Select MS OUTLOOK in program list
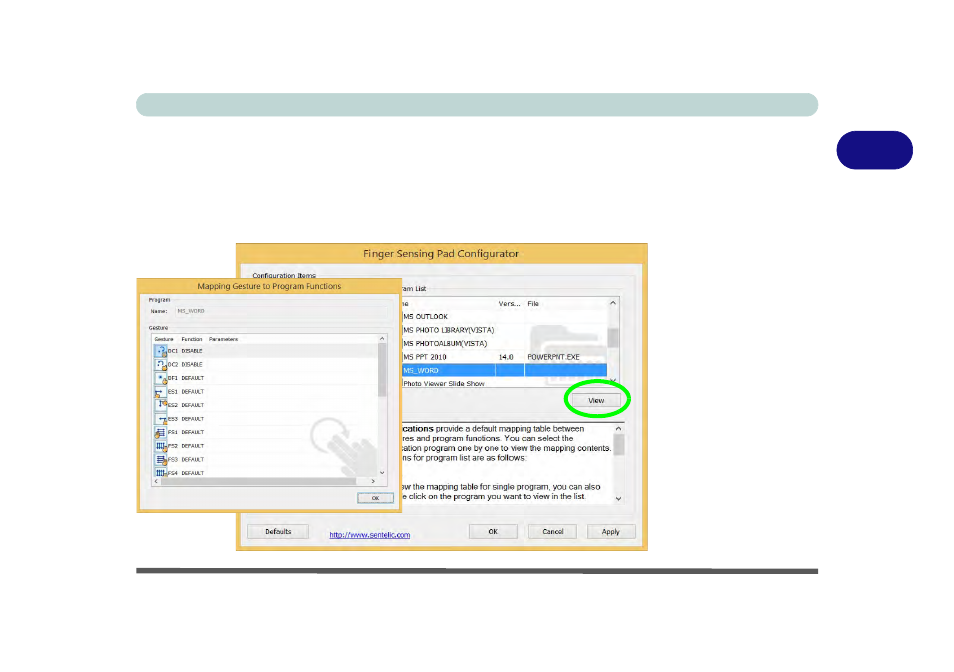Screen dimensions: 954x672 coord(504,317)
